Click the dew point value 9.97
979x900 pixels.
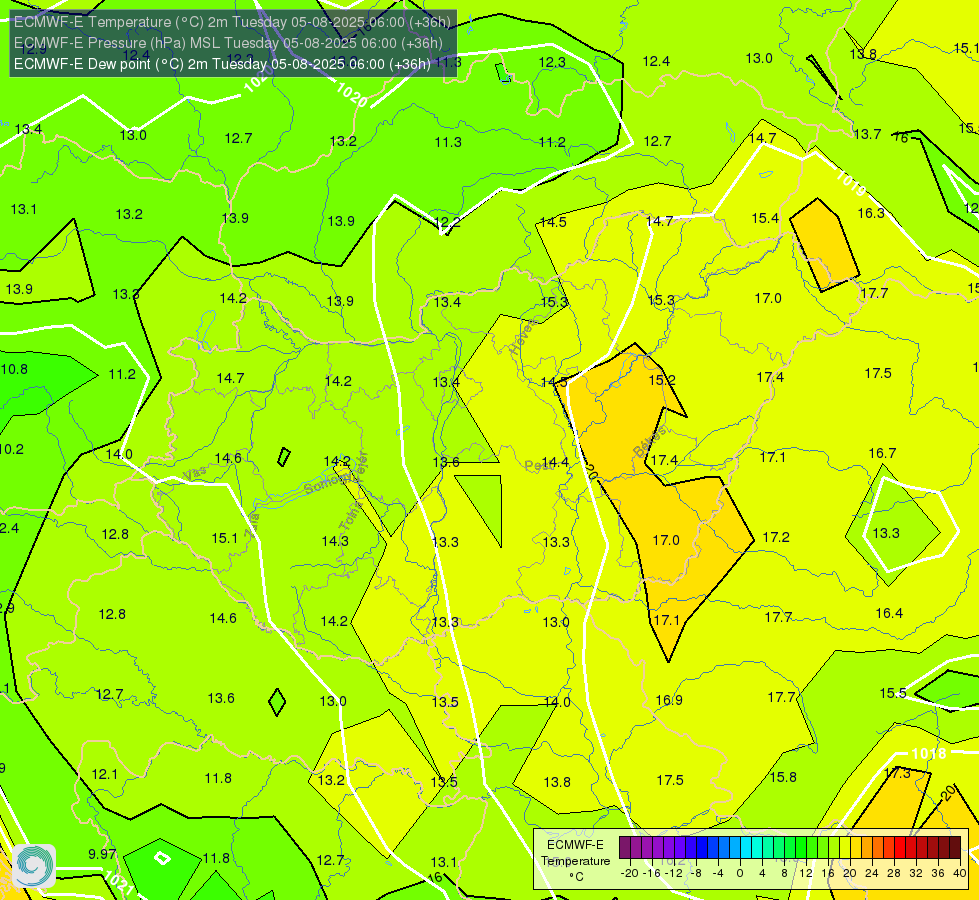click(x=102, y=854)
